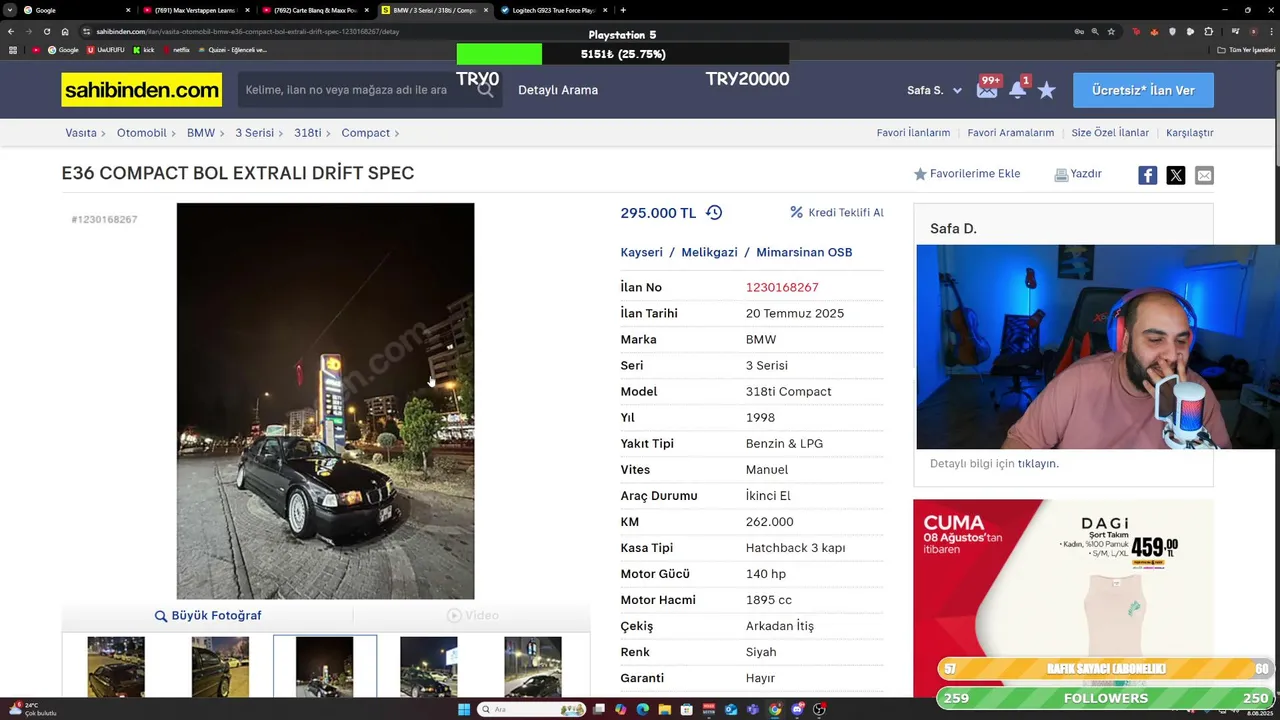Click Windows taskbar search box
This screenshot has height=720, width=1280.
point(530,709)
